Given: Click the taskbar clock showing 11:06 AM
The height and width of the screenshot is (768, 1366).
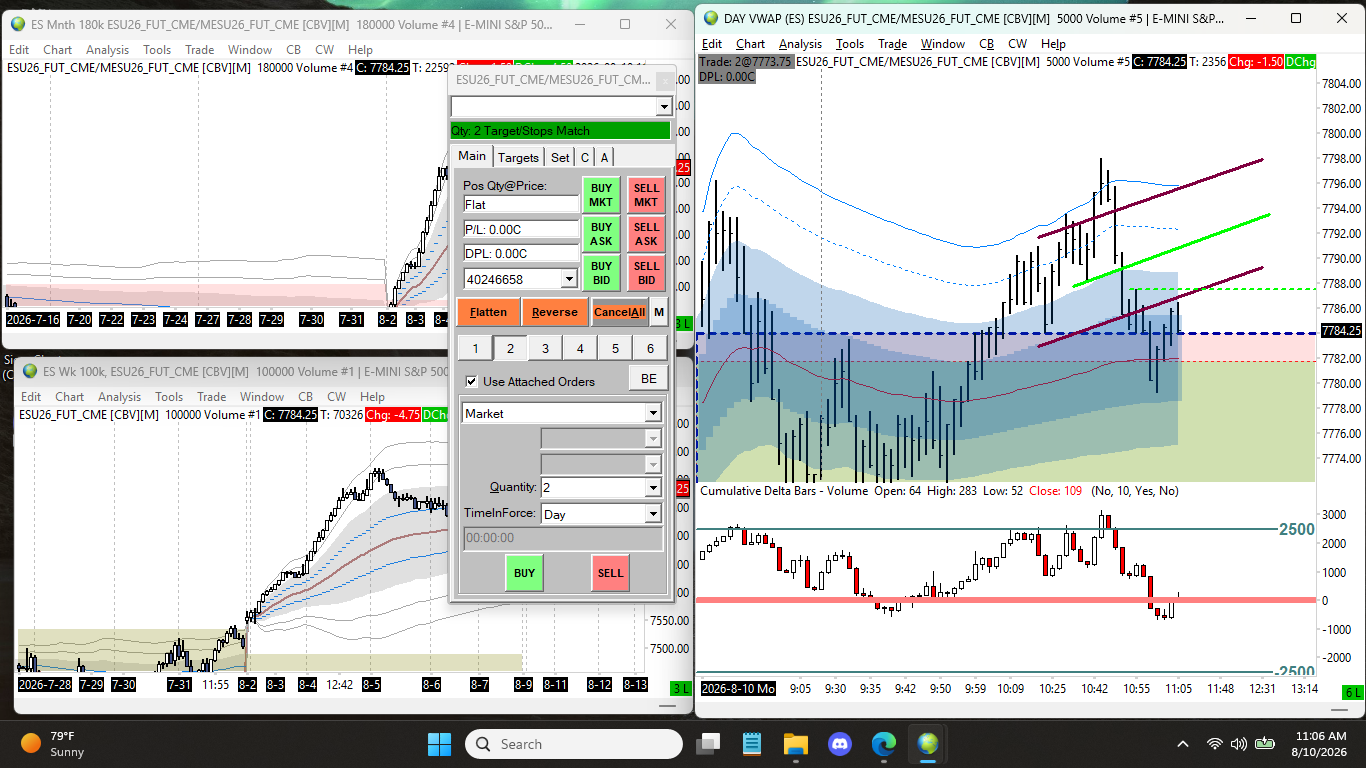Looking at the screenshot, I should point(1319,744).
